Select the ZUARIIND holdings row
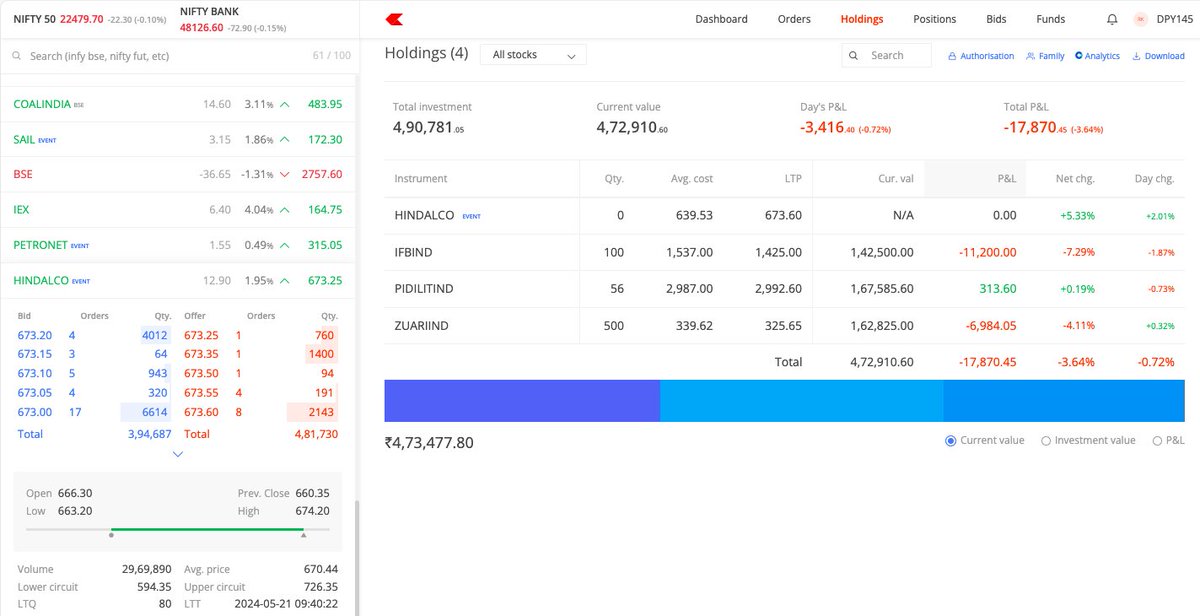The height and width of the screenshot is (616, 1200). [x=787, y=326]
